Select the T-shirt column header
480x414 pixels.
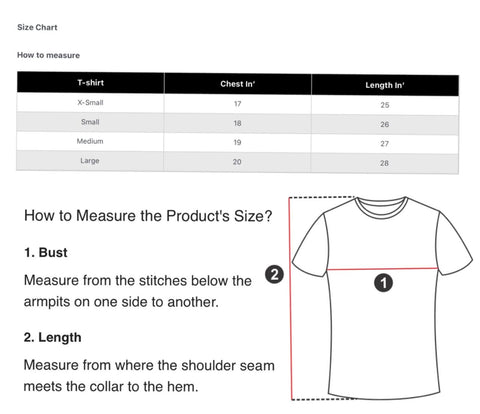point(91,82)
